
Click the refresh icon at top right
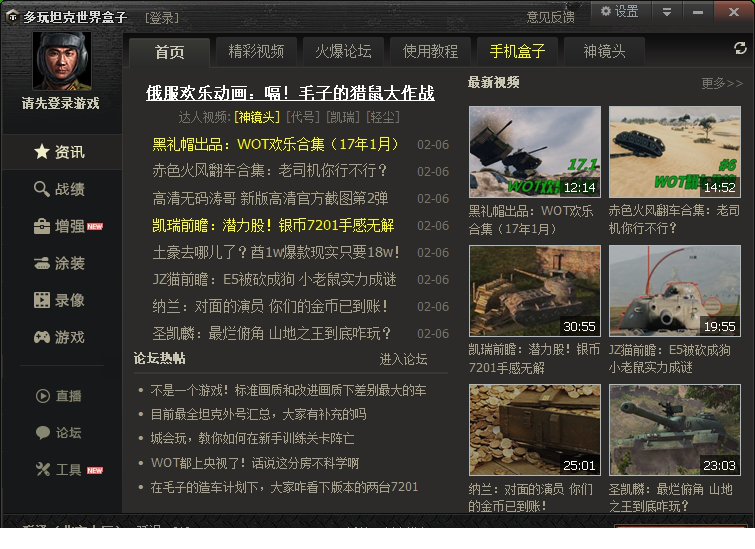coord(740,48)
